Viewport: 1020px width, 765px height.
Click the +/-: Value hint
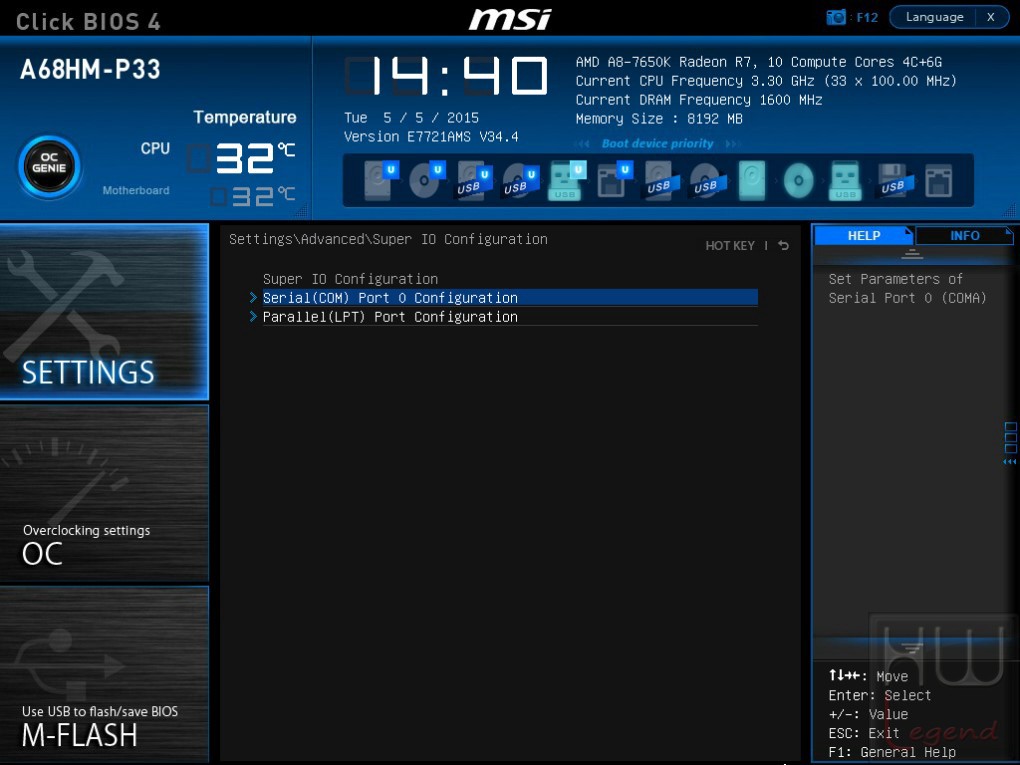[x=868, y=714]
